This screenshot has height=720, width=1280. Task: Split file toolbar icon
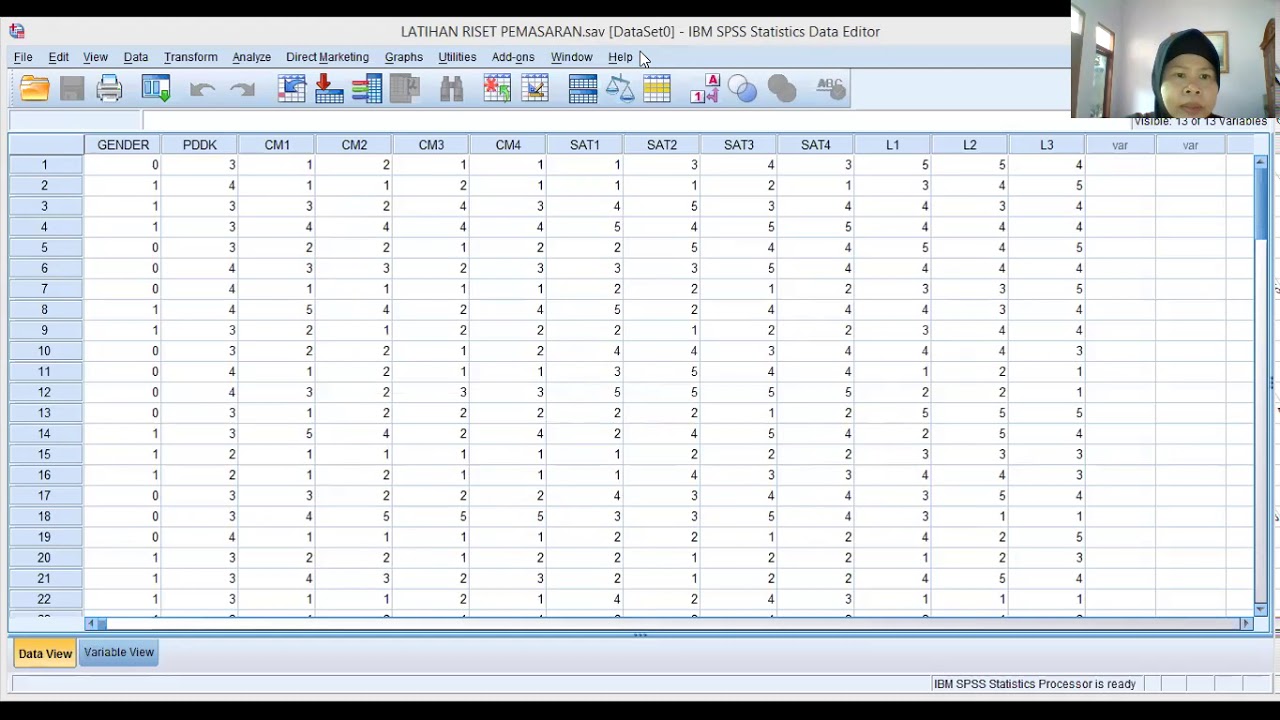point(583,89)
